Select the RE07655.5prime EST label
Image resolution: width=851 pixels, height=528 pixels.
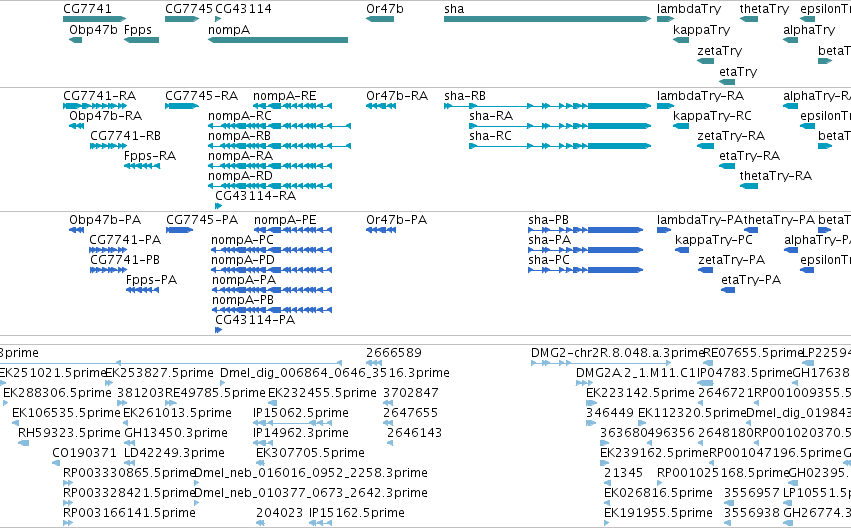[753, 353]
